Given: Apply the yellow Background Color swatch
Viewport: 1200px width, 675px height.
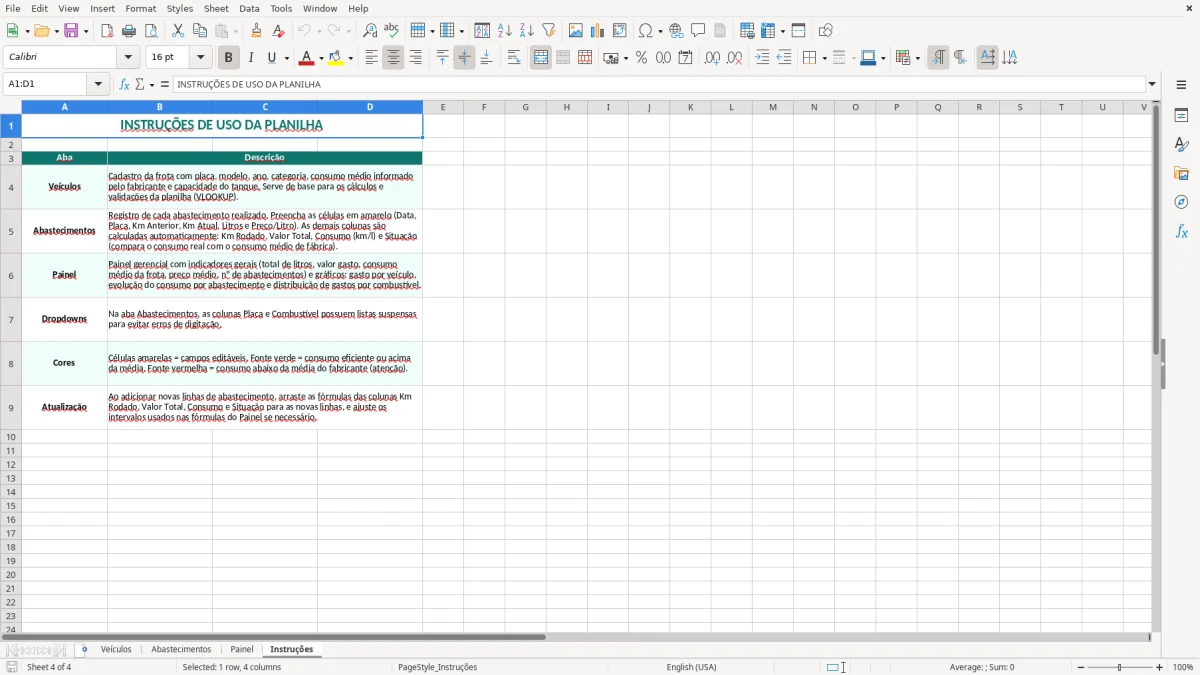Looking at the screenshot, I should pos(336,58).
